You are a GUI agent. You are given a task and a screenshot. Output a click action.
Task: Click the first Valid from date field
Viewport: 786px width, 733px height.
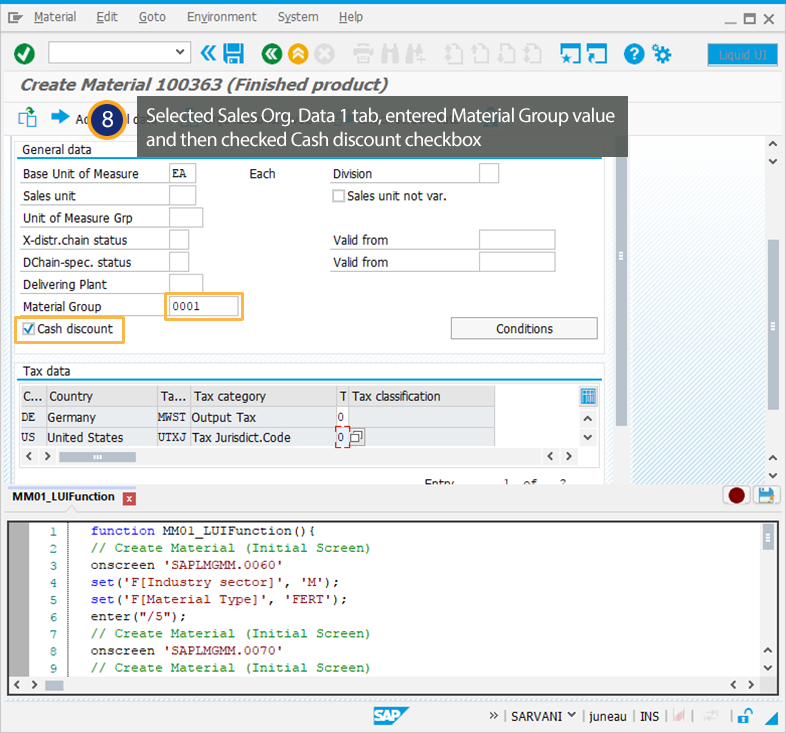point(517,240)
